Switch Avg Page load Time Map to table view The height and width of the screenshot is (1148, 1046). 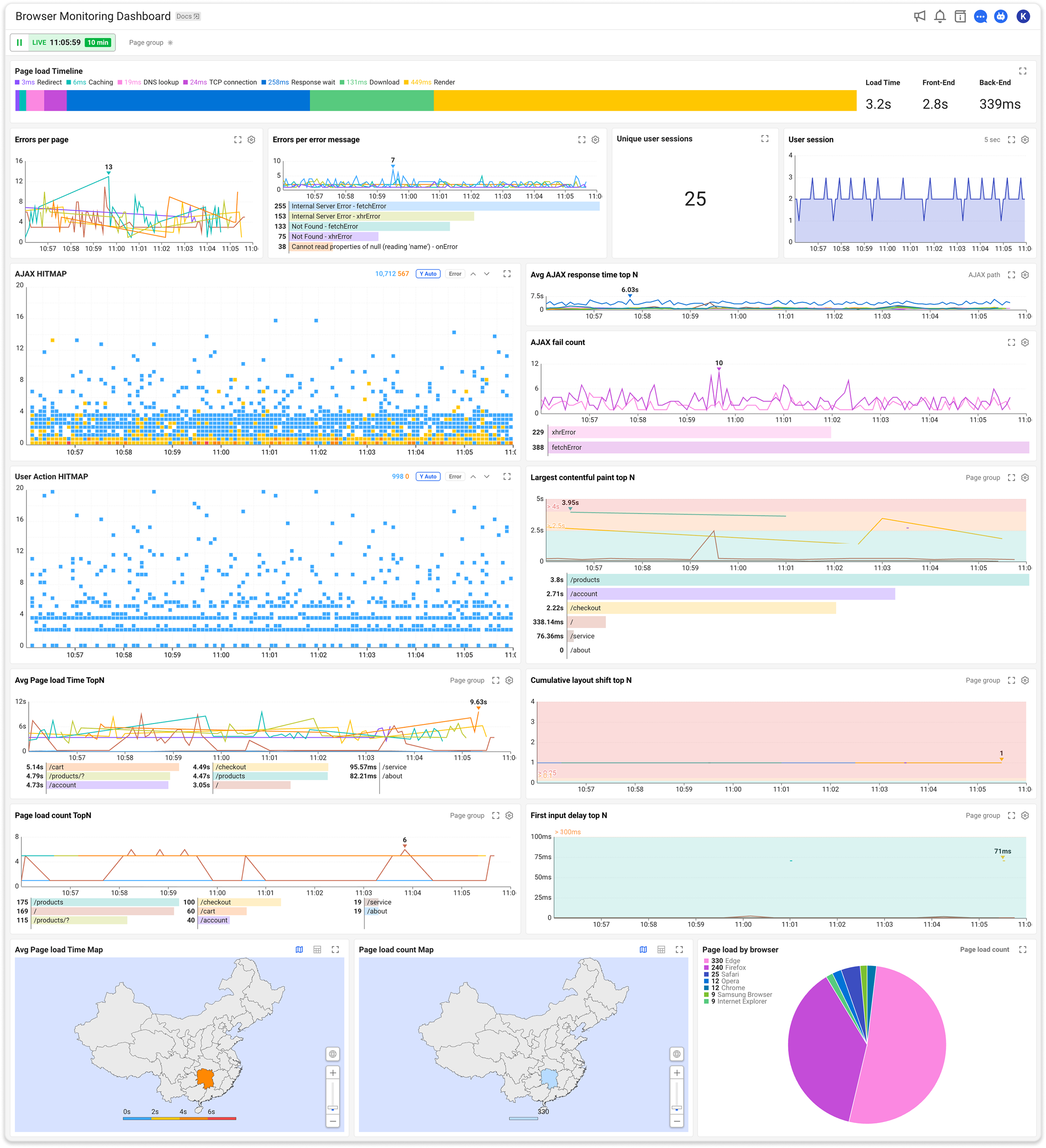[317, 949]
